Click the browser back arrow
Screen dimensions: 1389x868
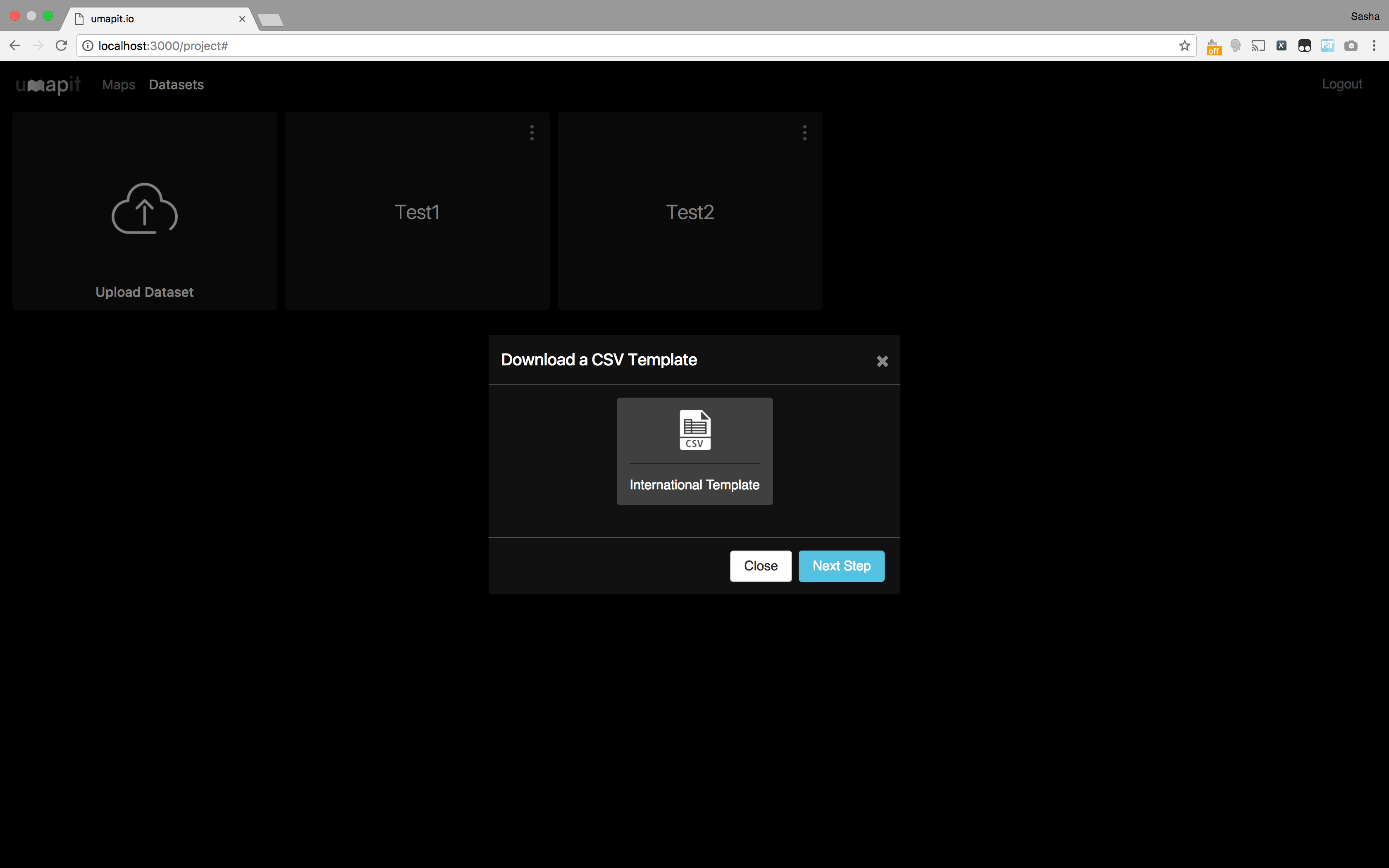[15, 45]
